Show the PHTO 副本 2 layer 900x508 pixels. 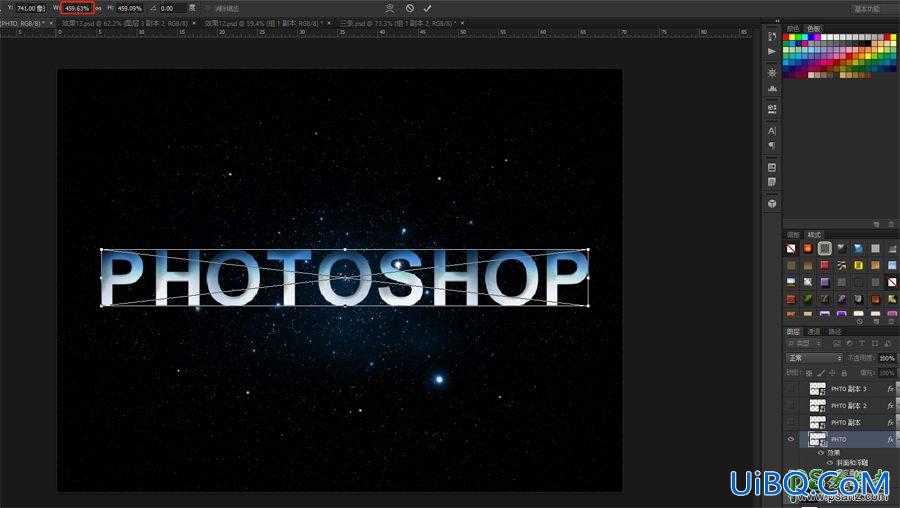click(x=791, y=406)
